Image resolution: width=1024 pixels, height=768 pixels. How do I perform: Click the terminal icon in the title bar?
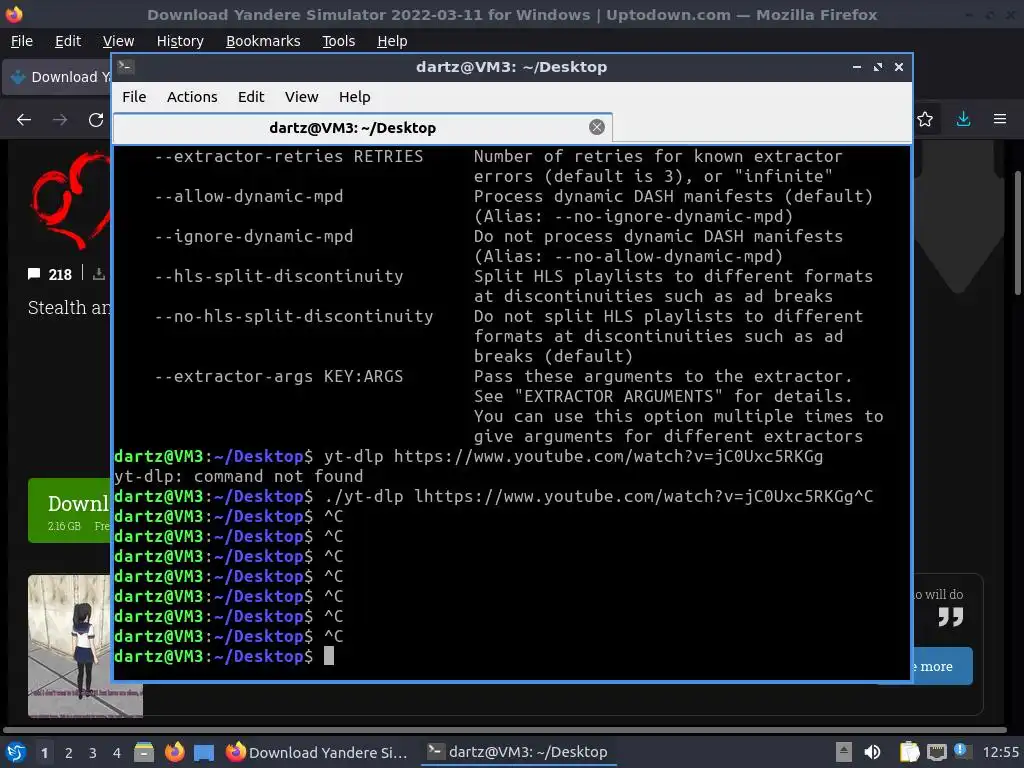point(126,66)
